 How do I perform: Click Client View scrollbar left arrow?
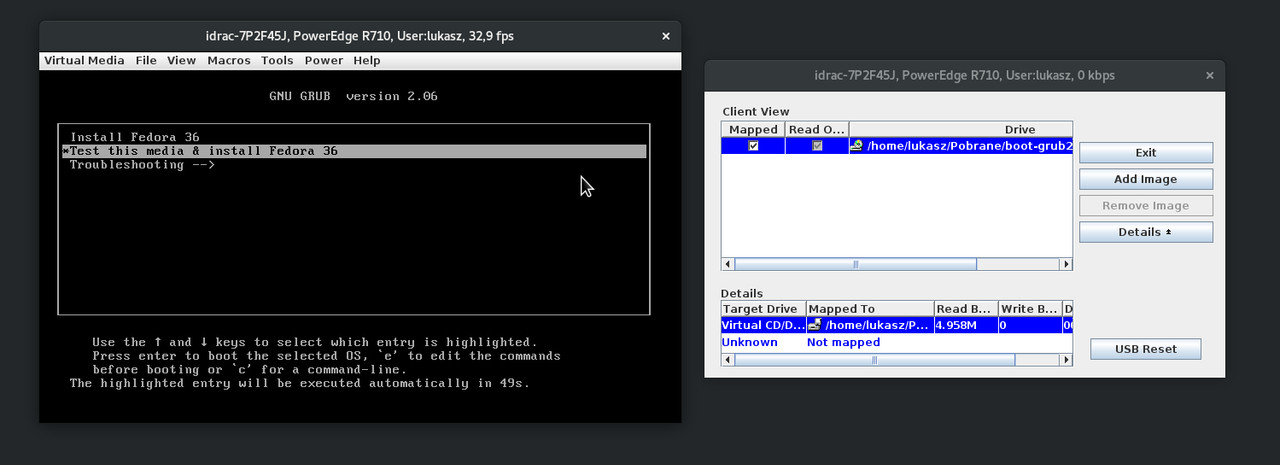[727, 264]
